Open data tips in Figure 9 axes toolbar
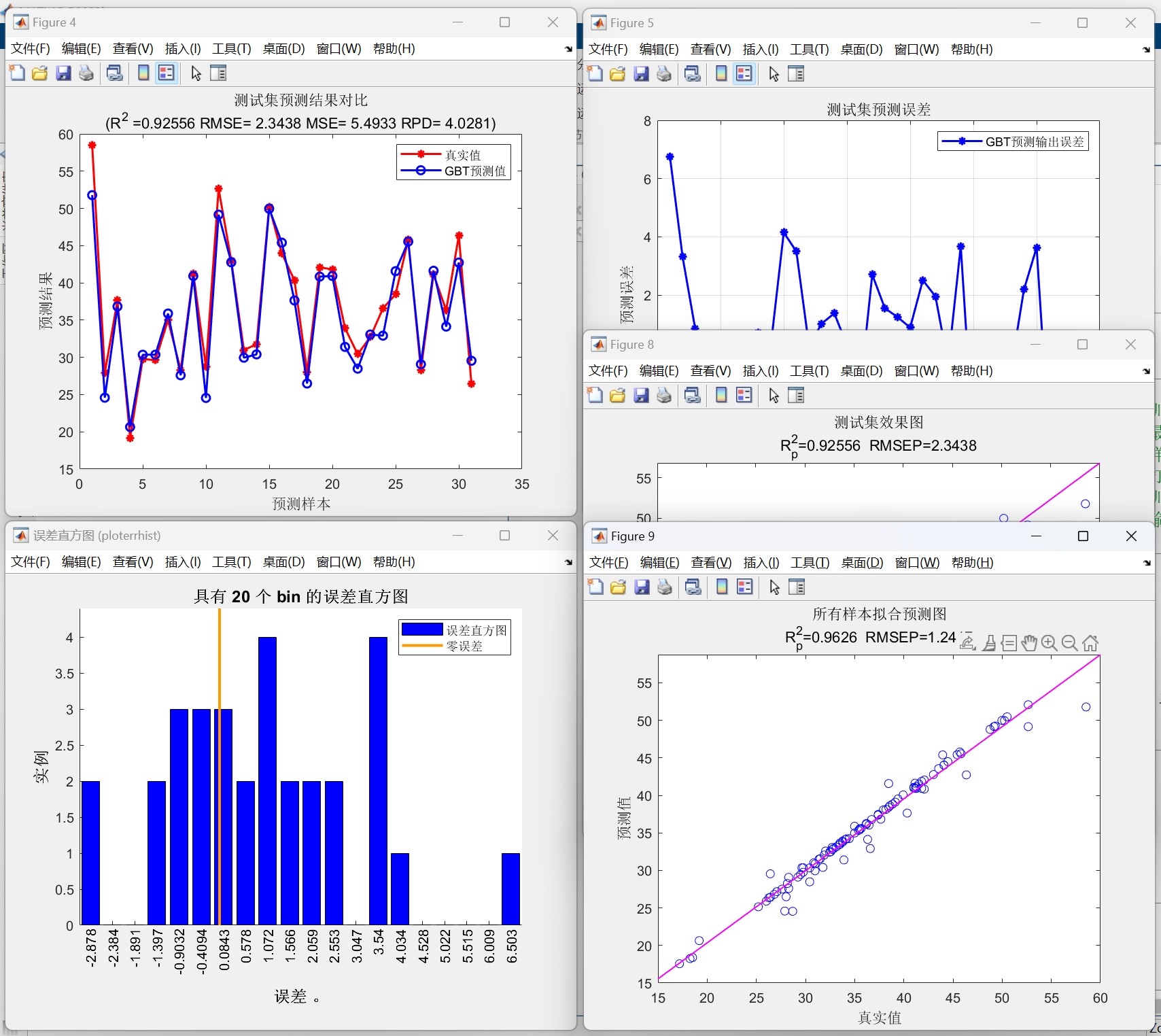 click(1009, 642)
